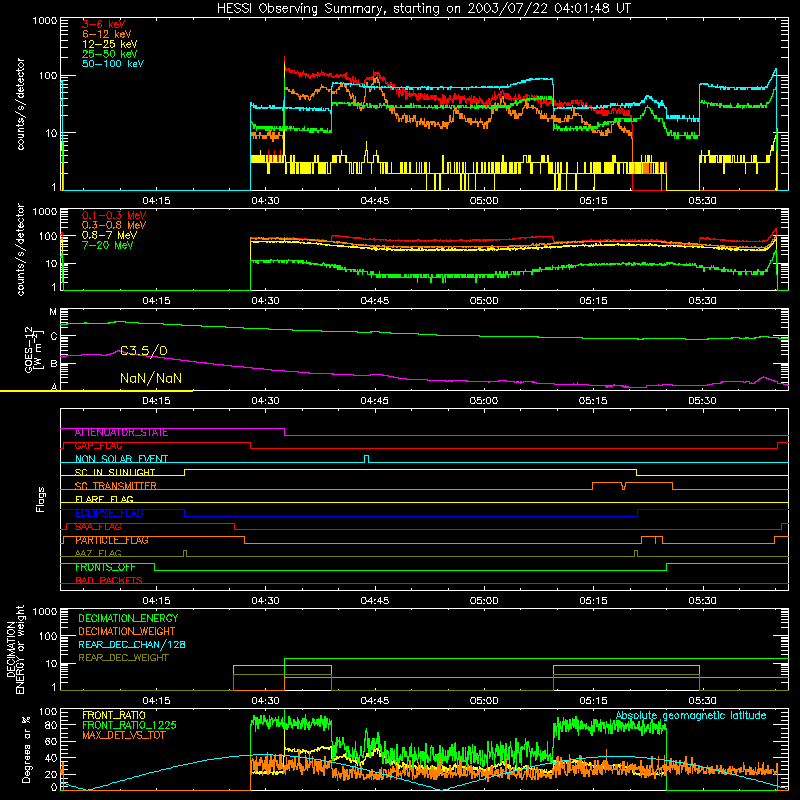Select the BAD_PACKETS flag label
This screenshot has width=800, height=800.
(109, 581)
